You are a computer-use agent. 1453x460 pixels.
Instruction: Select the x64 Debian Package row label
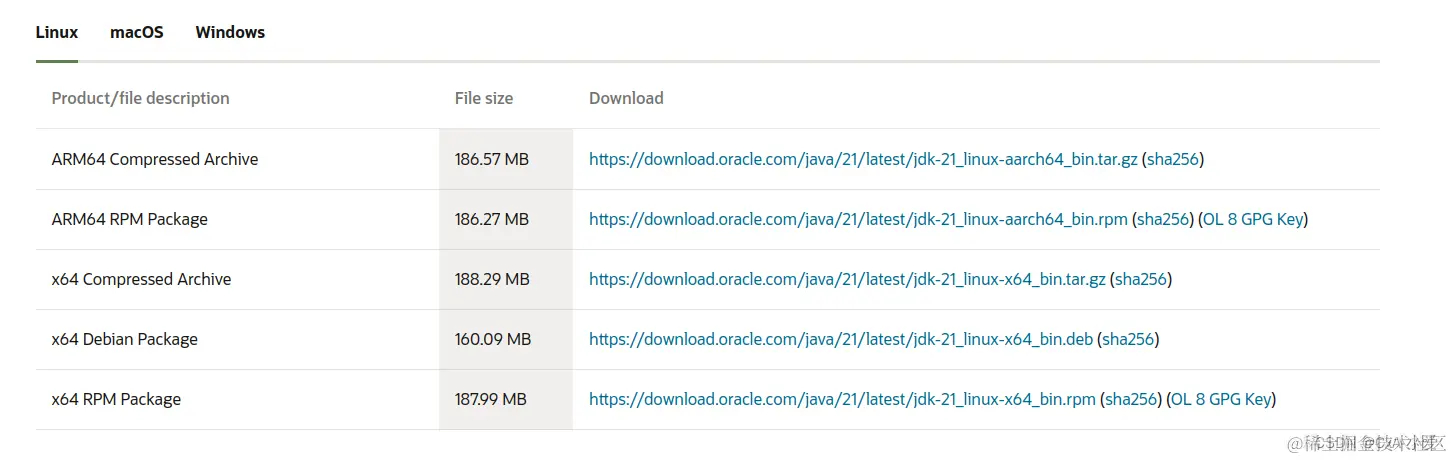click(x=125, y=339)
